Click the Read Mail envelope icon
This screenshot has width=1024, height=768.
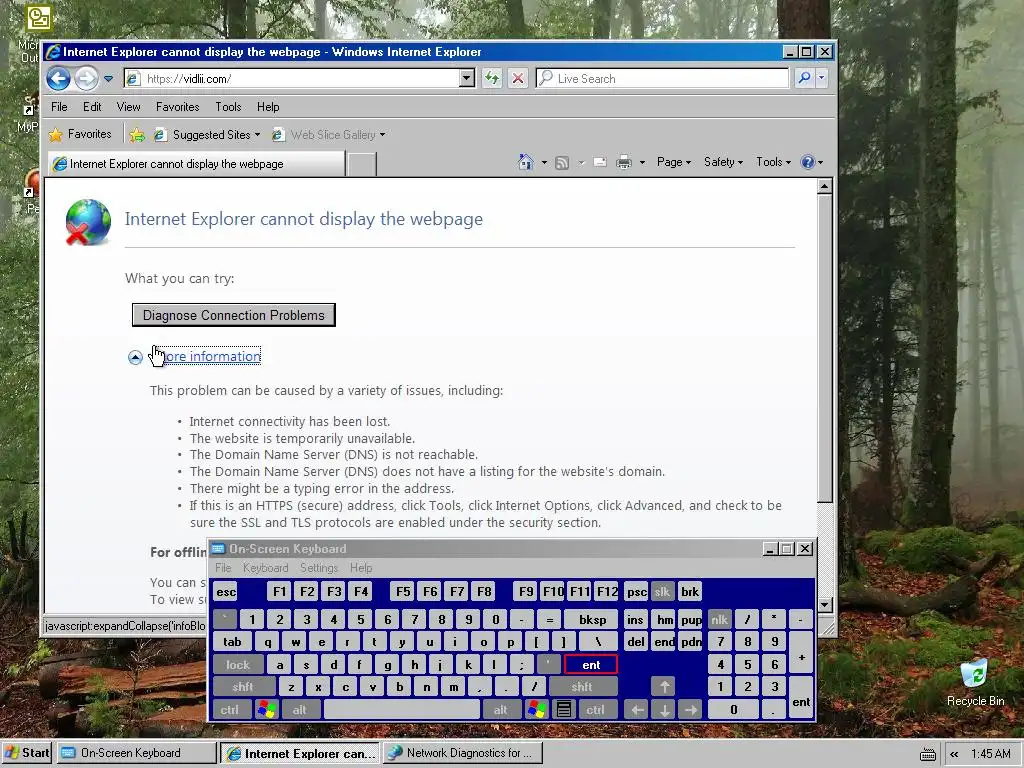pyautogui.click(x=600, y=163)
